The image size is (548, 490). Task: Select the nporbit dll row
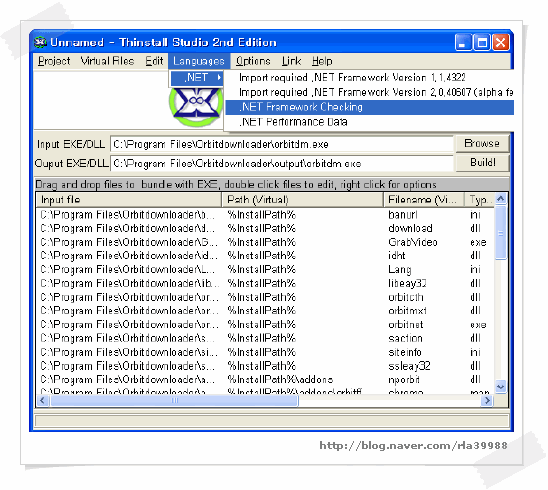(x=265, y=380)
